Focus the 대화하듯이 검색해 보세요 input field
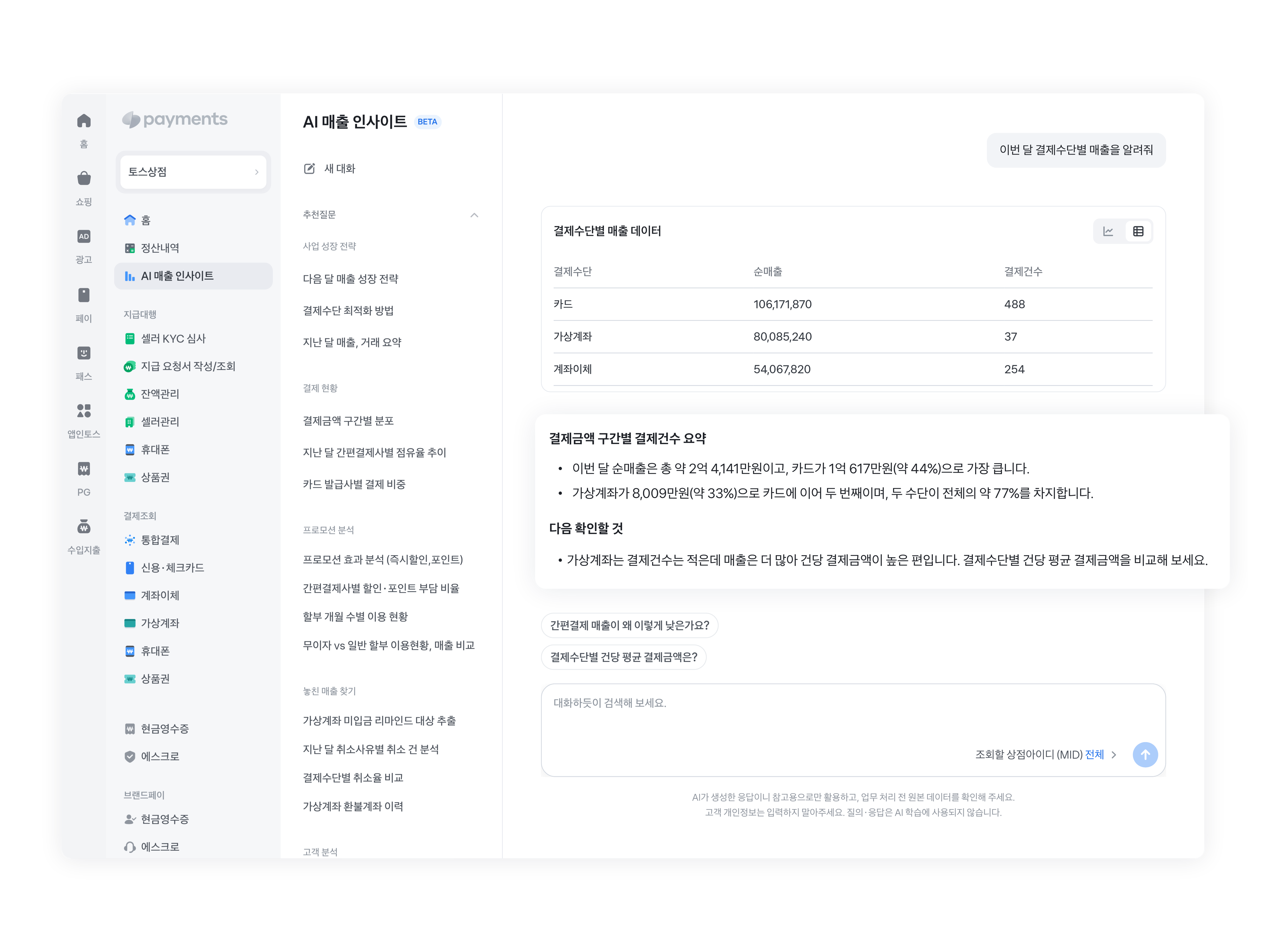The width and height of the screenshot is (1288, 951). click(853, 729)
